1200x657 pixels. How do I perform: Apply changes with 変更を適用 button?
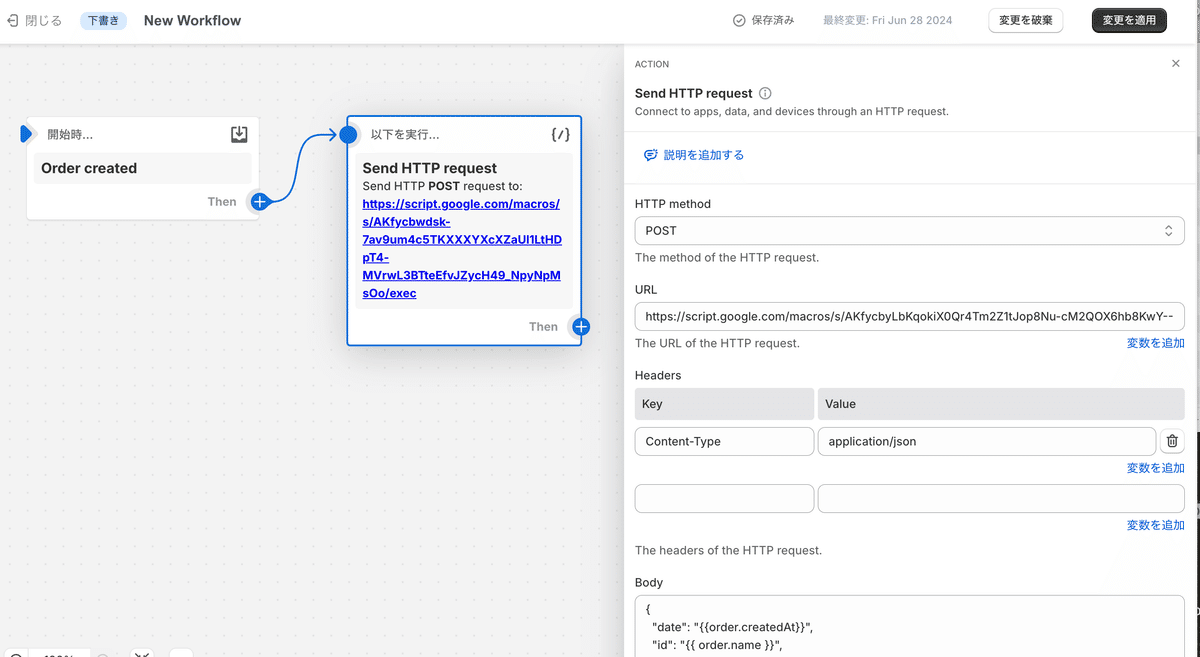(1129, 20)
